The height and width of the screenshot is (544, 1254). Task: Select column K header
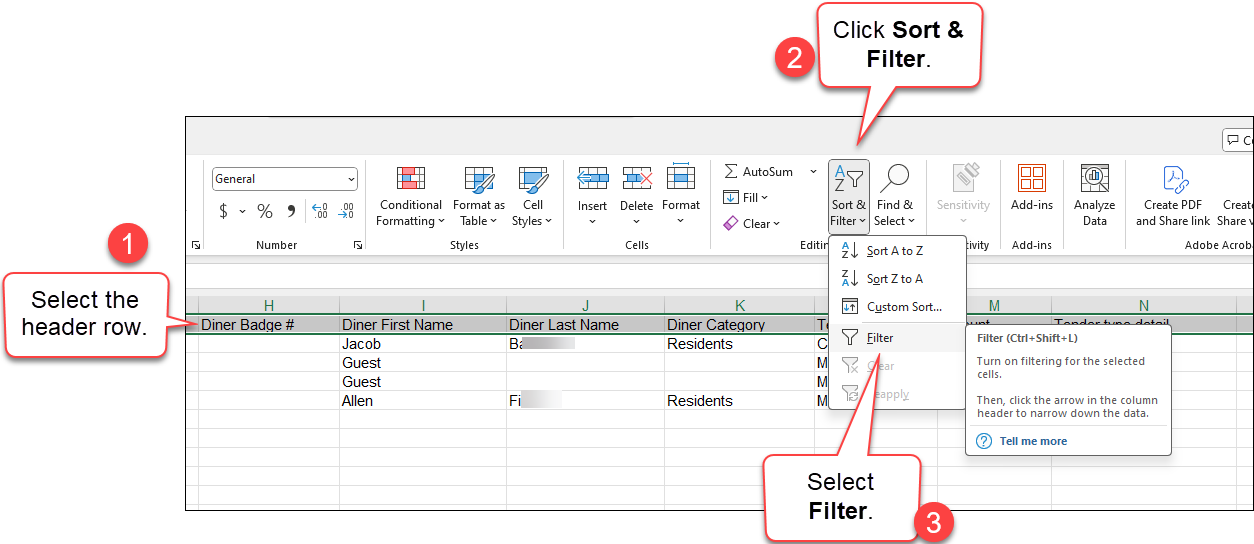[740, 306]
